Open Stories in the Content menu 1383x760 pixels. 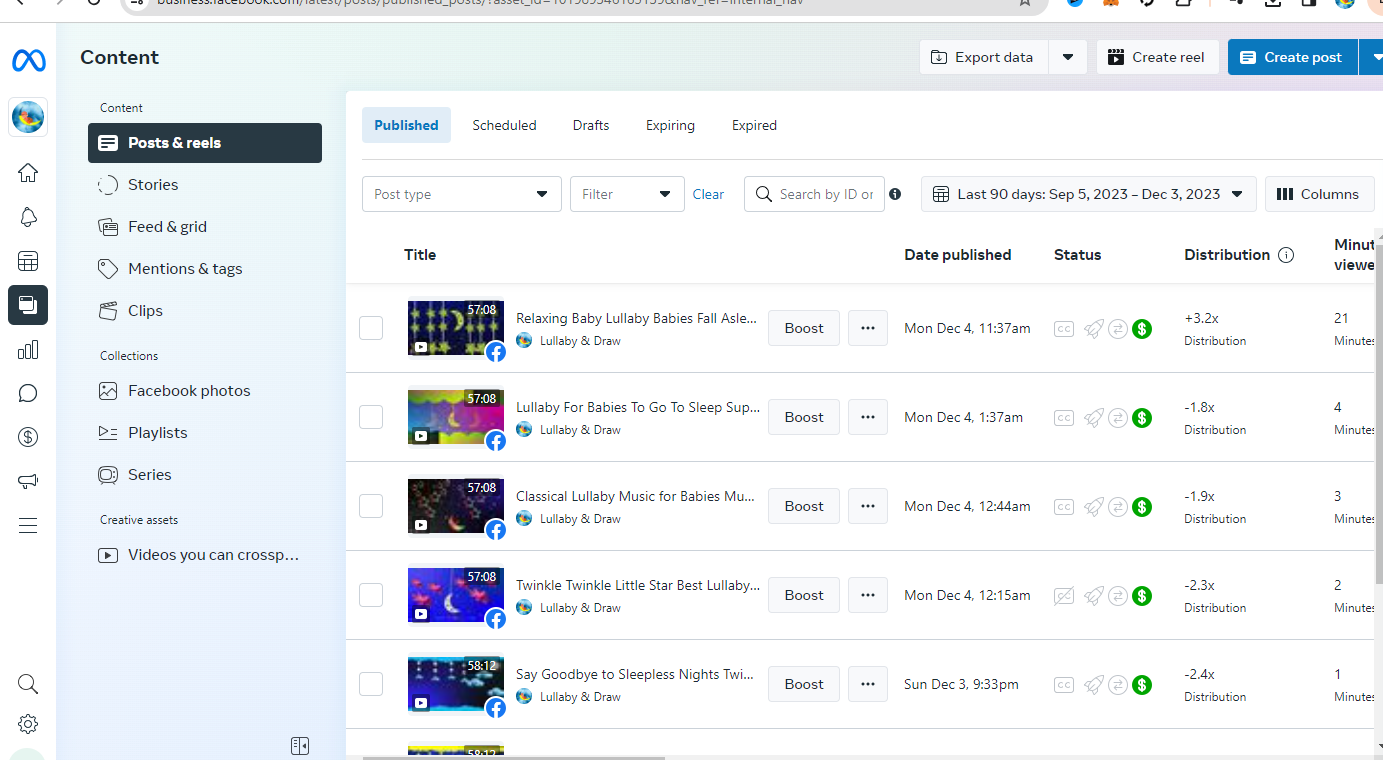point(205,185)
